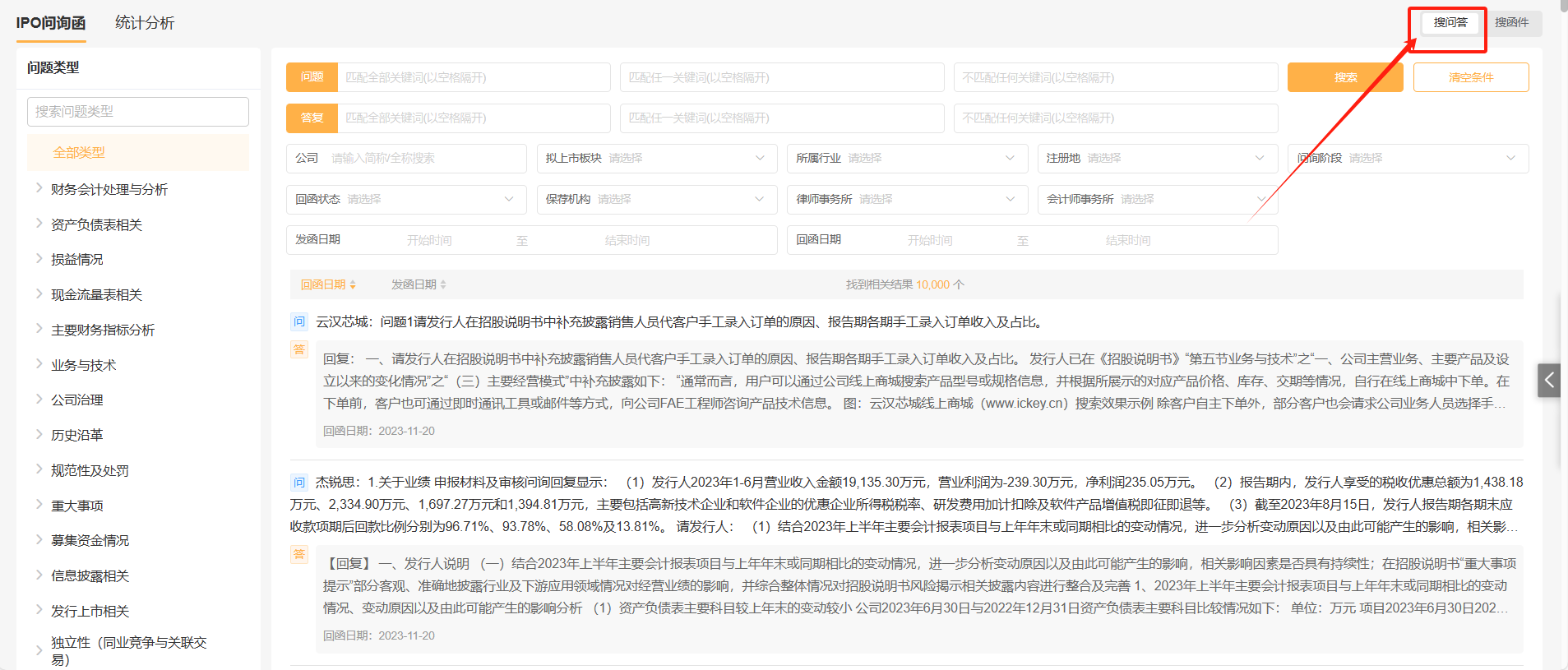
Task: Open the 回函状态 dropdown
Action: (x=406, y=199)
